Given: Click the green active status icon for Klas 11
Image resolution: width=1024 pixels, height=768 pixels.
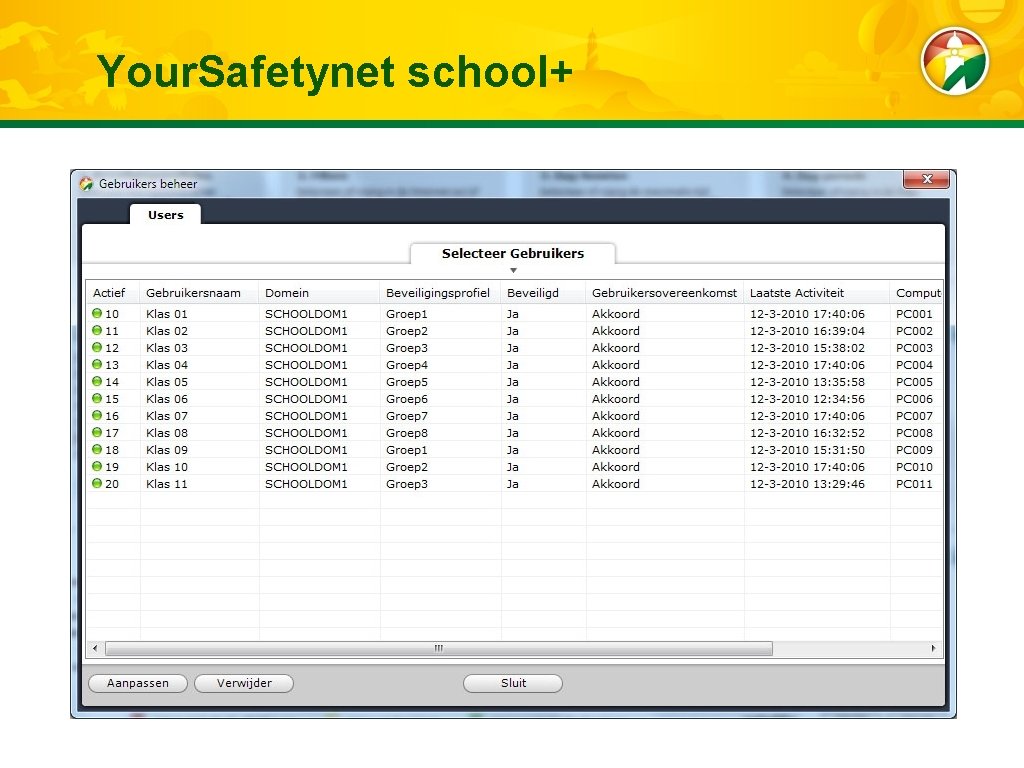Looking at the screenshot, I should 97,483.
